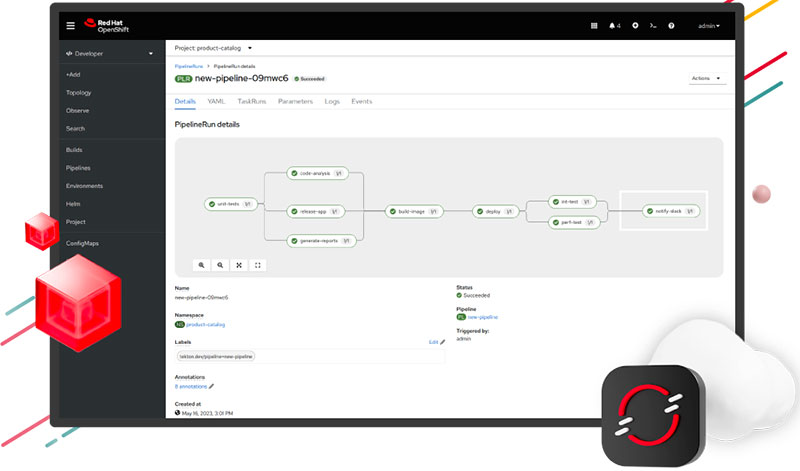Switch to the Logs tab
This screenshot has width=800, height=471.
point(332,102)
